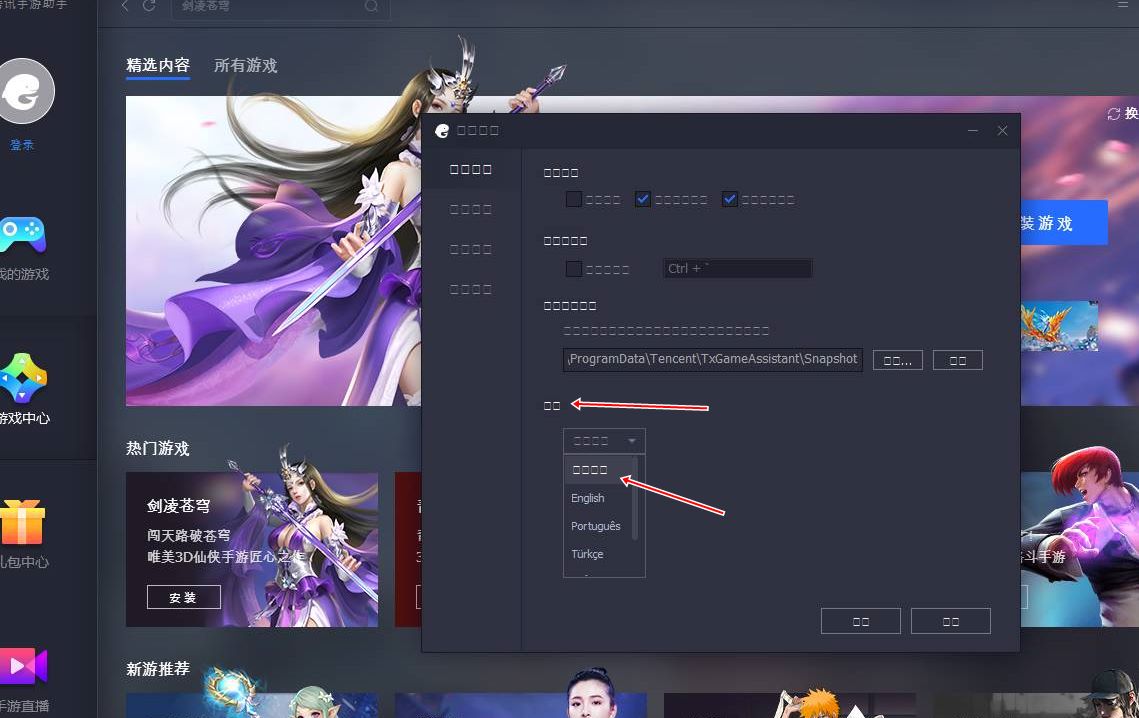Open the 礼包中心 gift box icon

pos(22,522)
